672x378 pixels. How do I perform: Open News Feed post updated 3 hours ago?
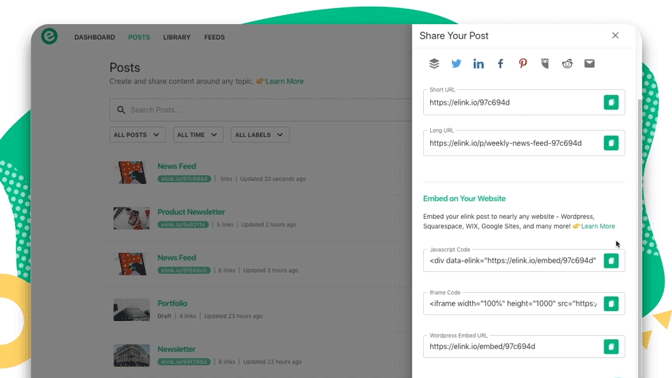pyautogui.click(x=177, y=258)
